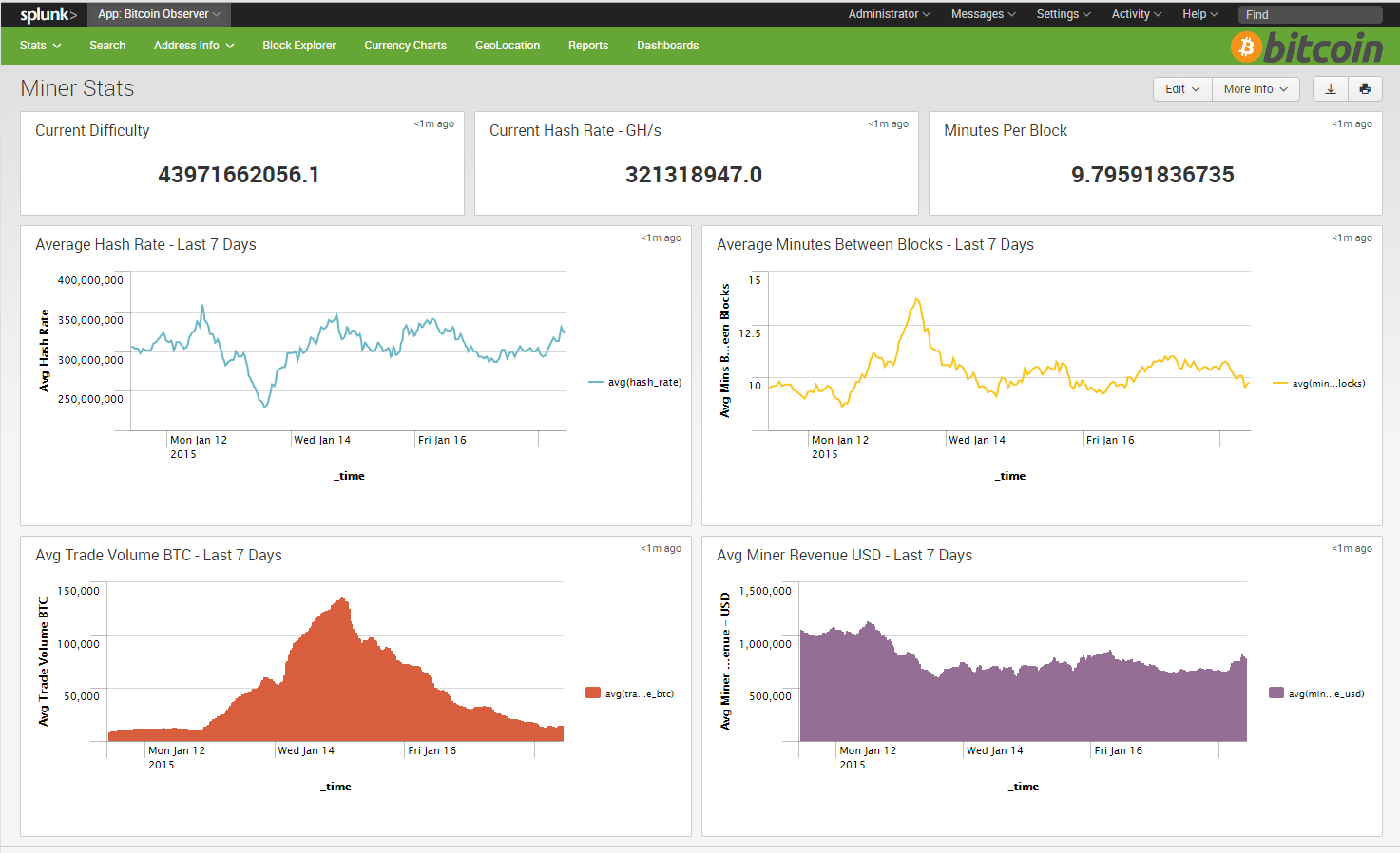Image resolution: width=1400 pixels, height=853 pixels.
Task: Open the Settings dropdown
Action: [x=1064, y=14]
